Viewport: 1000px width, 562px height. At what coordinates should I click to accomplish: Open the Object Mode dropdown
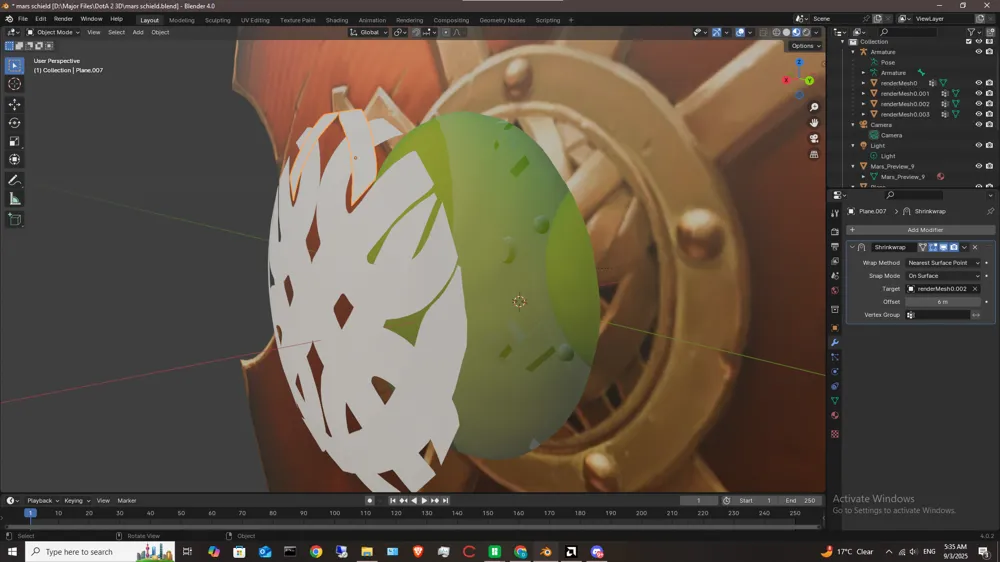click(53, 32)
